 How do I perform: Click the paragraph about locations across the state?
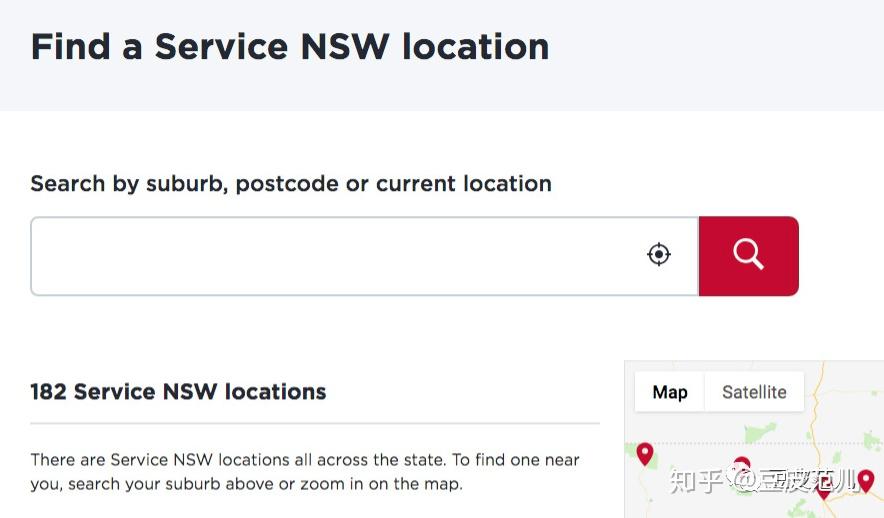pyautogui.click(x=305, y=472)
